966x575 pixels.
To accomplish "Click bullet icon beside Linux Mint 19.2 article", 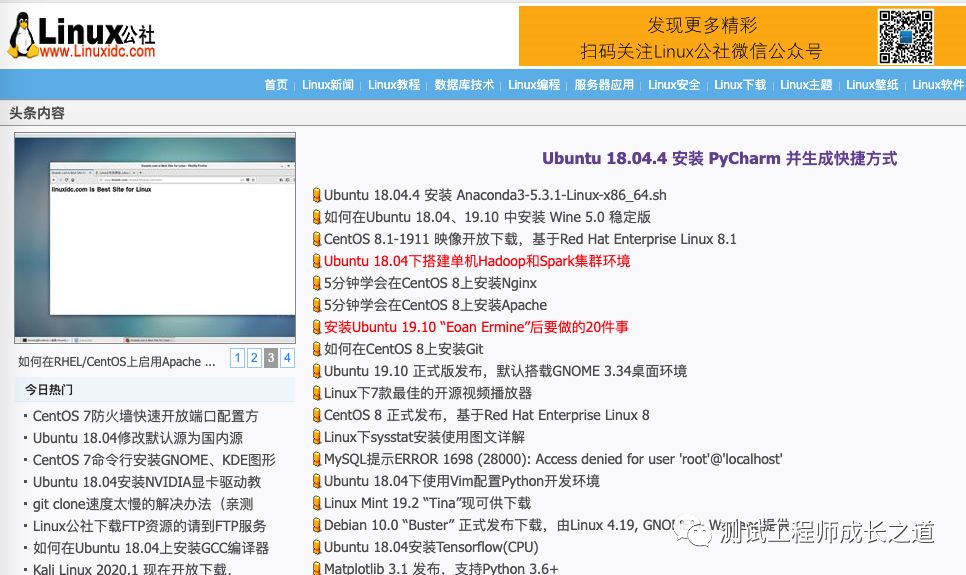I will coord(317,503).
